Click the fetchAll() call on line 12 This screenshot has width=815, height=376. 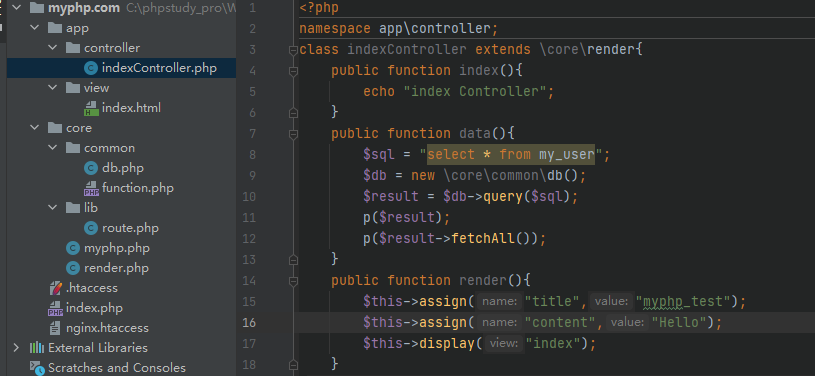point(493,239)
